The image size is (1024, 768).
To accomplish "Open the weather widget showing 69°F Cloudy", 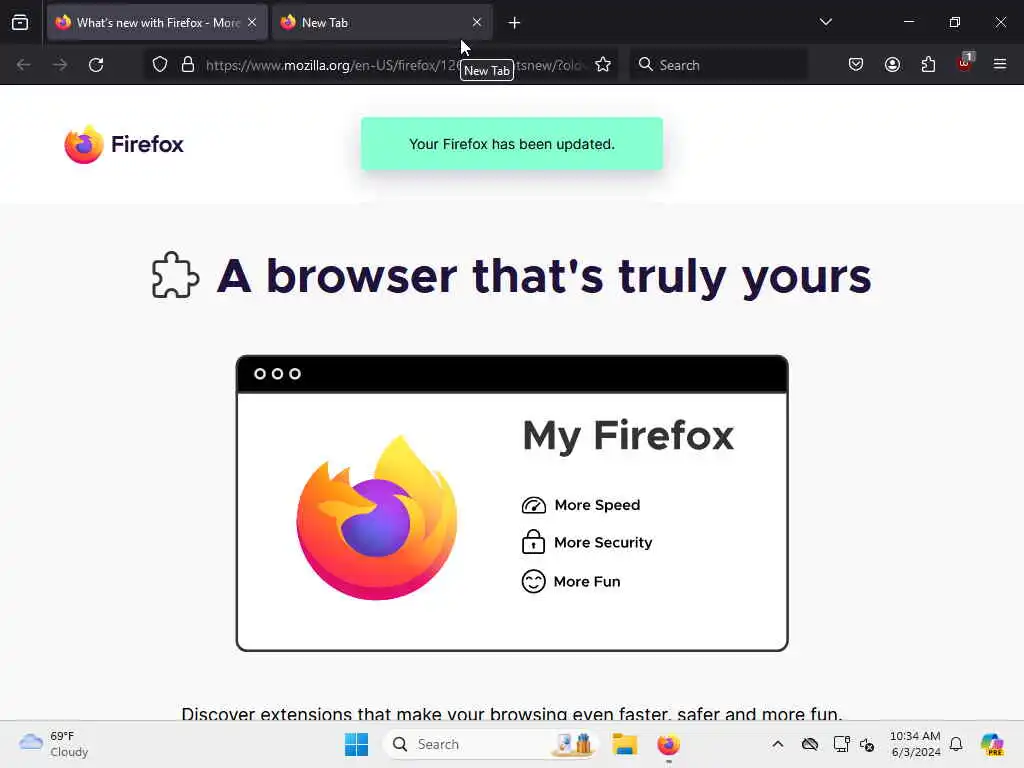I will point(54,744).
